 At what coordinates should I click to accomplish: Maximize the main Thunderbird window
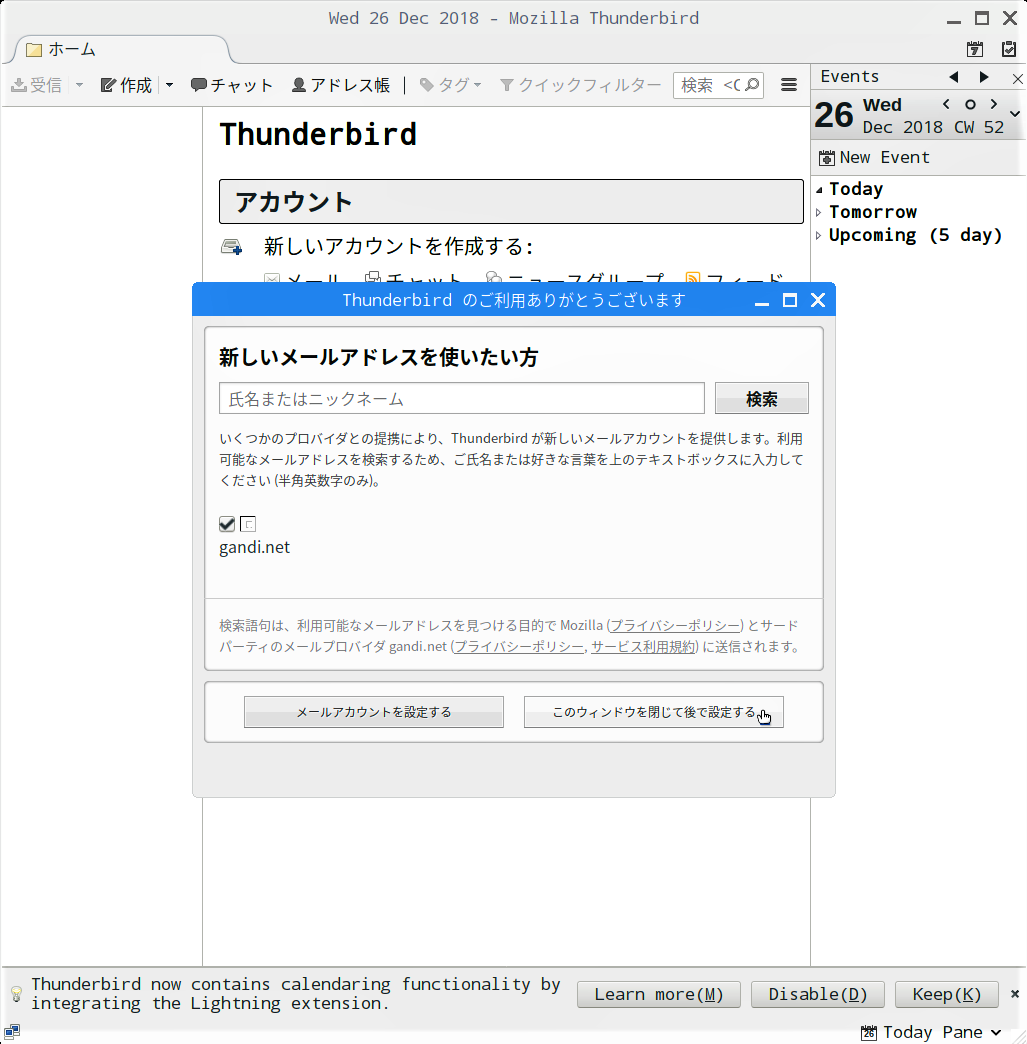982,19
